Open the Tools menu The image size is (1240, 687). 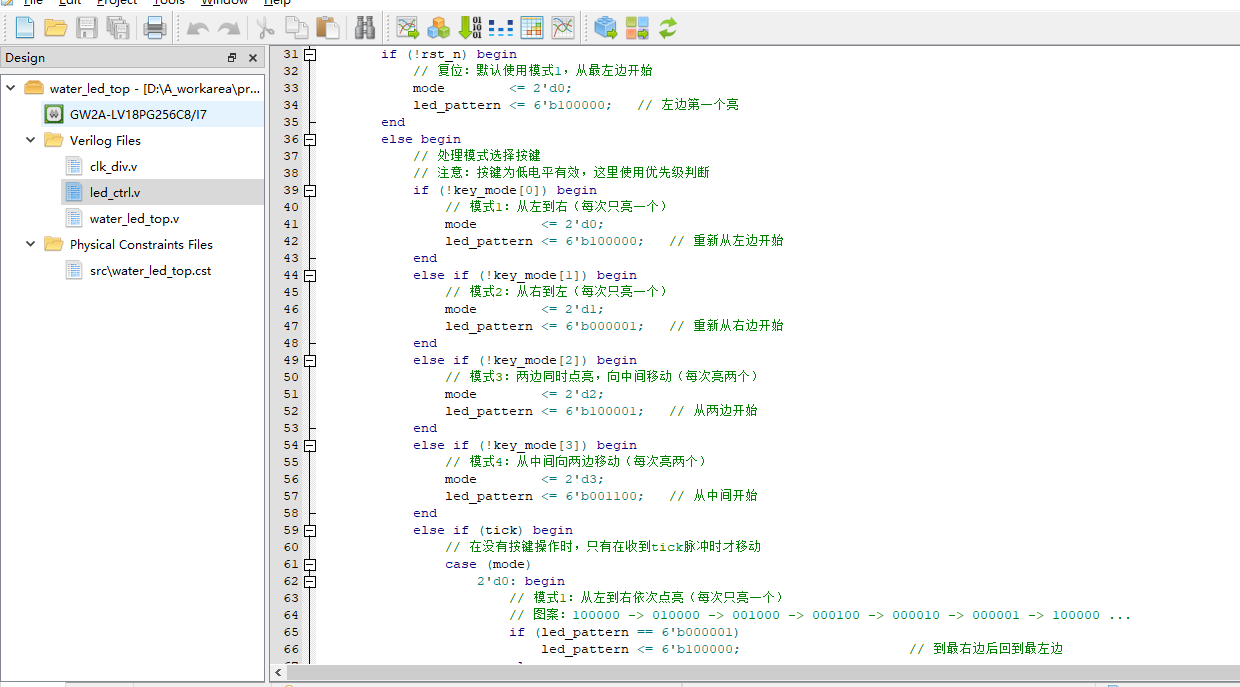168,3
